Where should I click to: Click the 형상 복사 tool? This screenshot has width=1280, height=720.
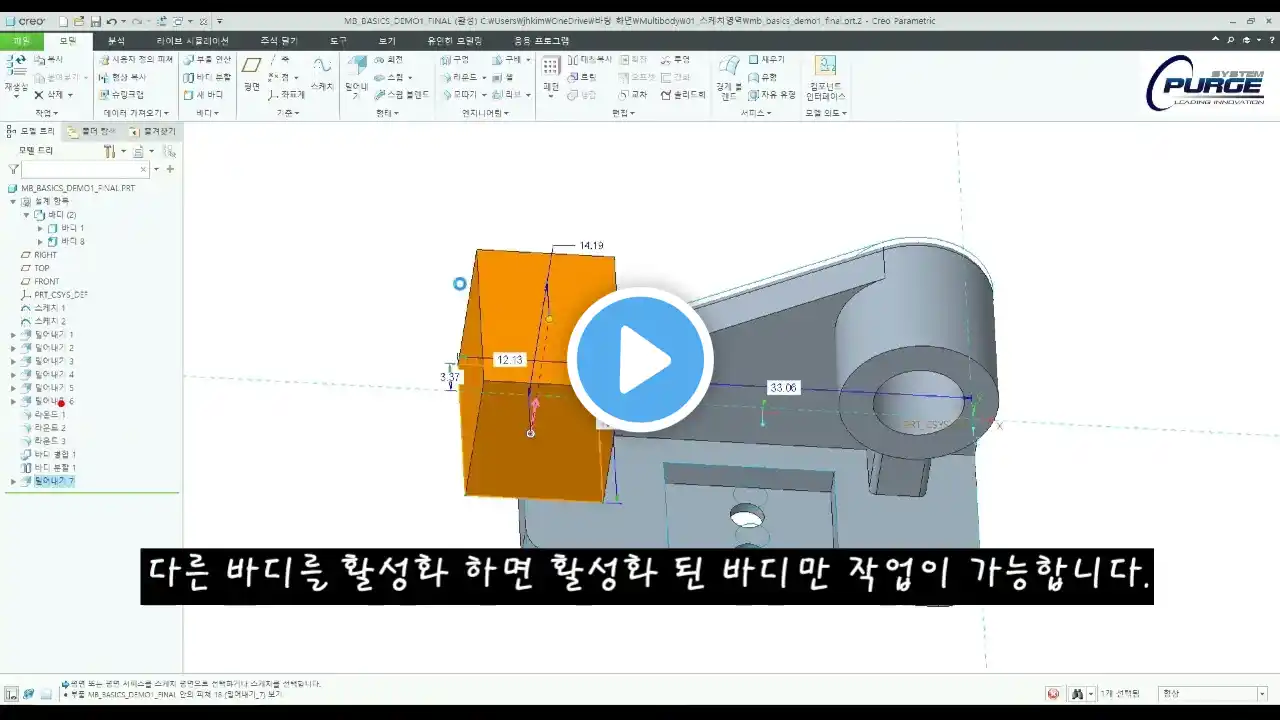point(122,77)
